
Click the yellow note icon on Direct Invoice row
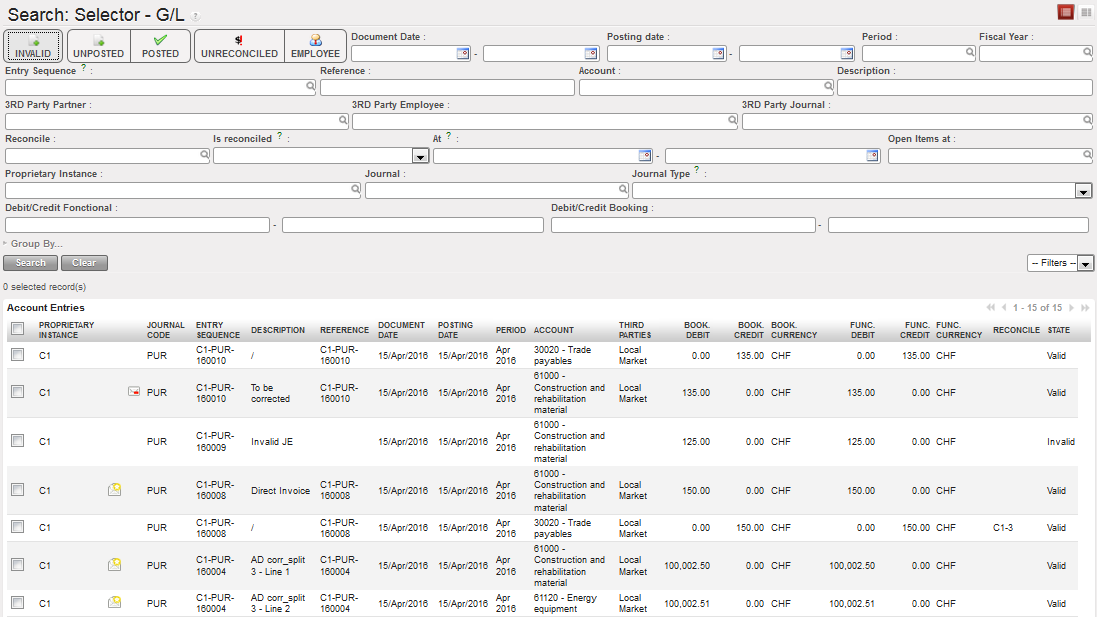[x=115, y=490]
